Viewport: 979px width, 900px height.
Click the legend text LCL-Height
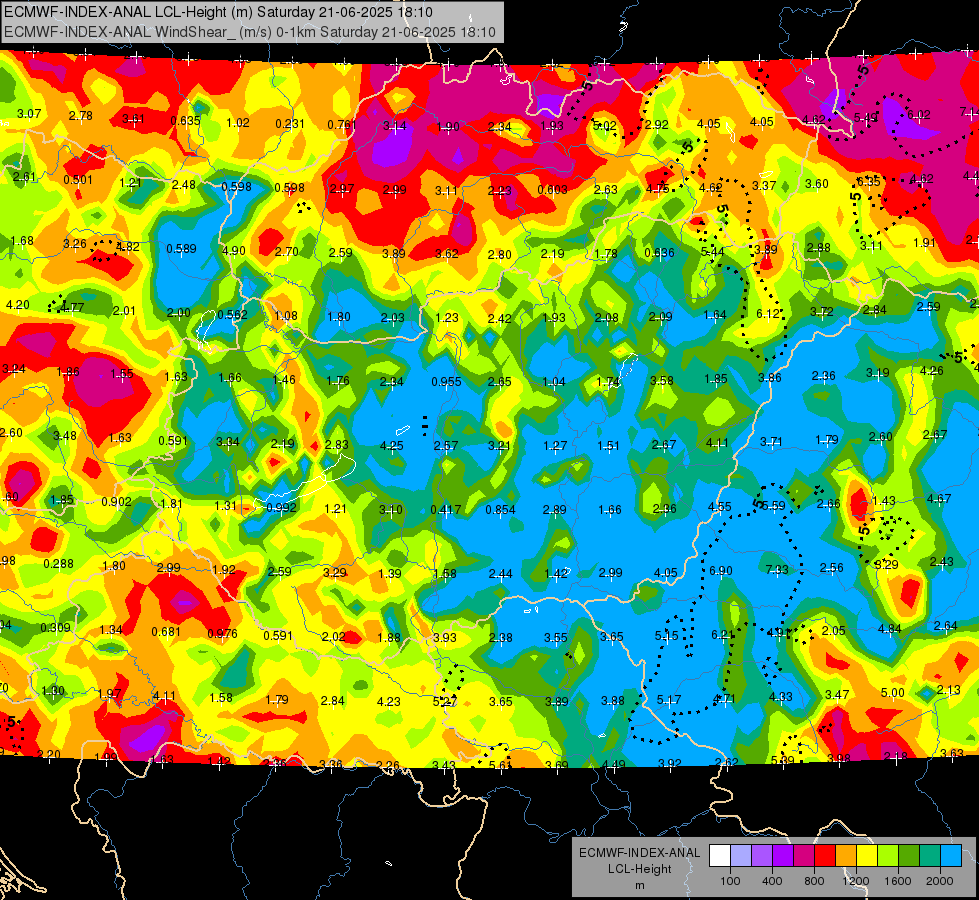[x=639, y=869]
